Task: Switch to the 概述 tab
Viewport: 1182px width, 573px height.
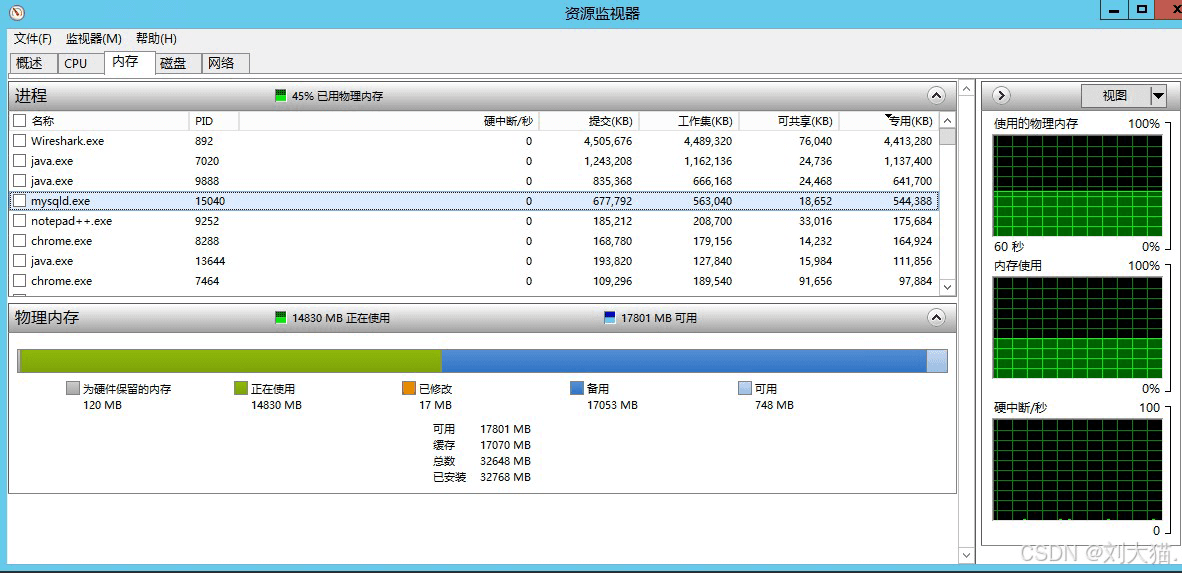Action: pyautogui.click(x=34, y=63)
